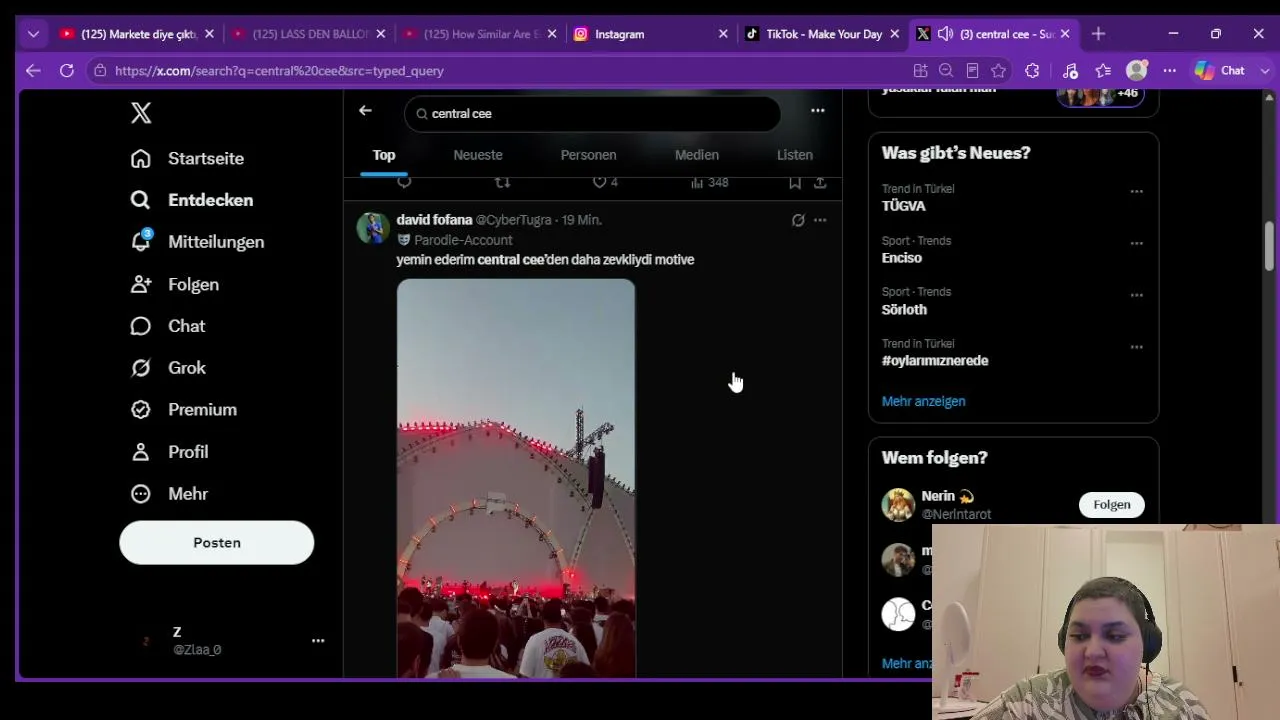Screen dimensions: 1280x720
Task: Click the Grok icon on david fofana's post
Action: click(798, 220)
